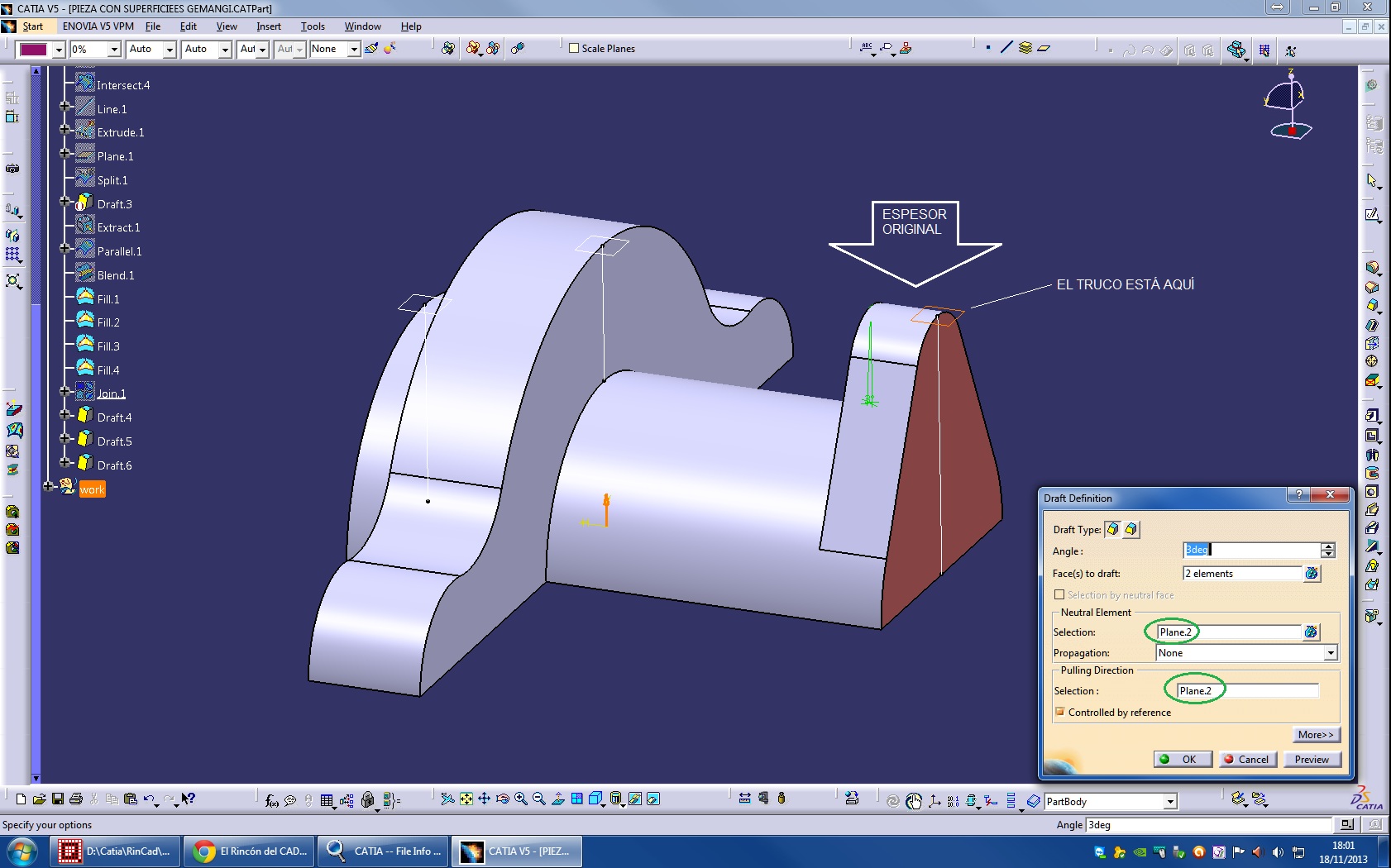Switch to CATIA File Info taskbar button
The height and width of the screenshot is (868, 1391).
coord(383,851)
